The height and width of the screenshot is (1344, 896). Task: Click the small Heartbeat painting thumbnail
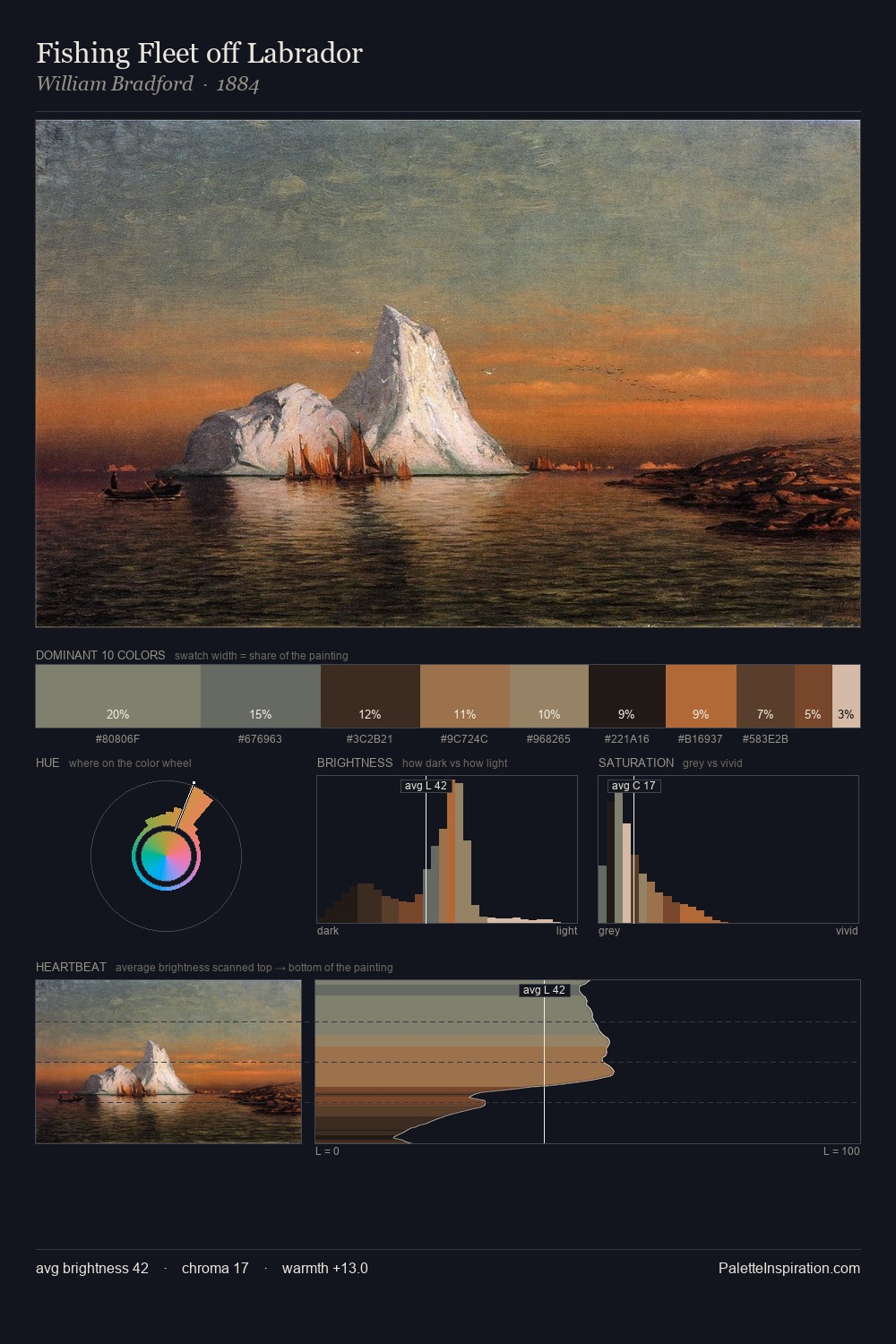168,1062
